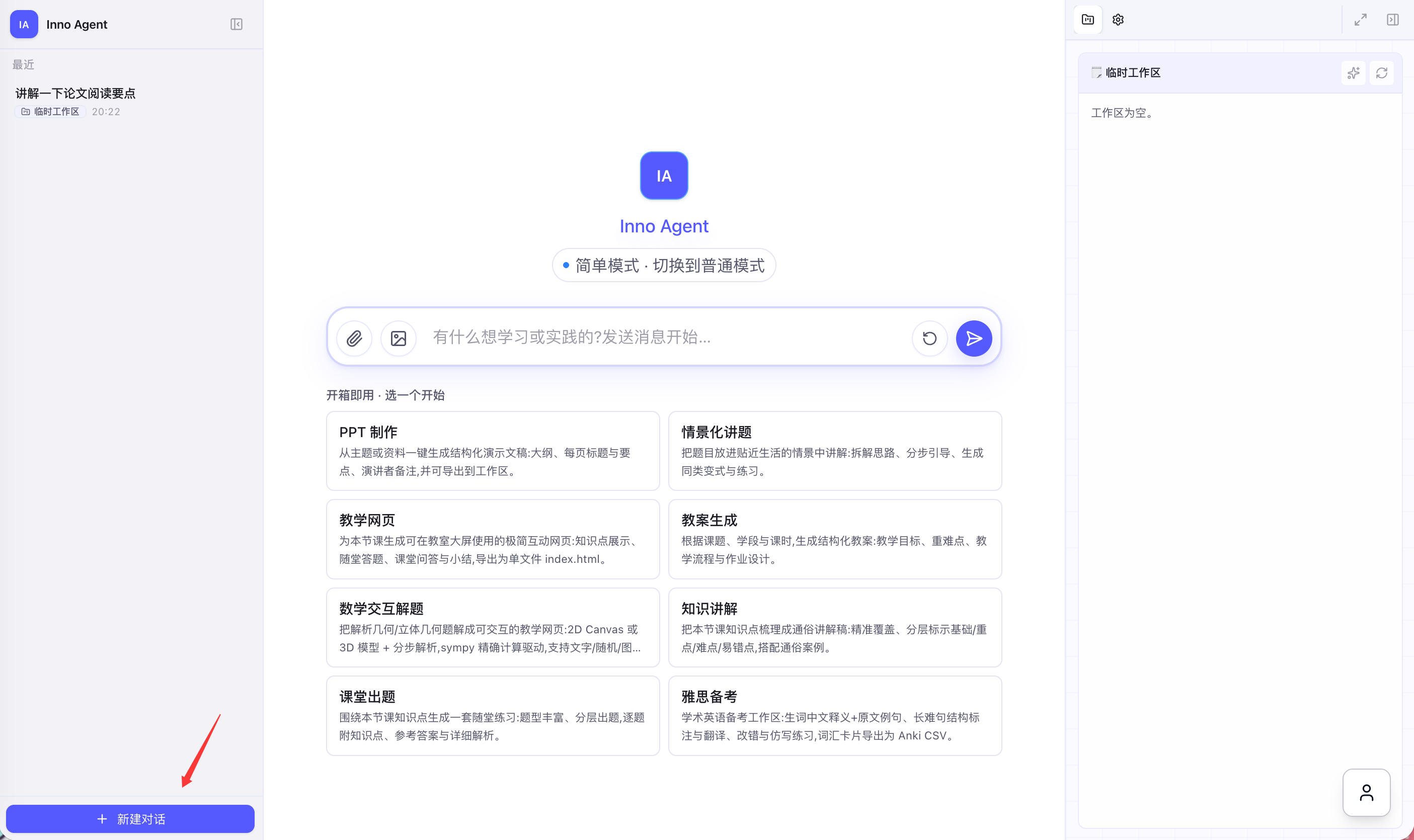Upload an image with the picture icon
This screenshot has height=840, width=1414.
[398, 339]
